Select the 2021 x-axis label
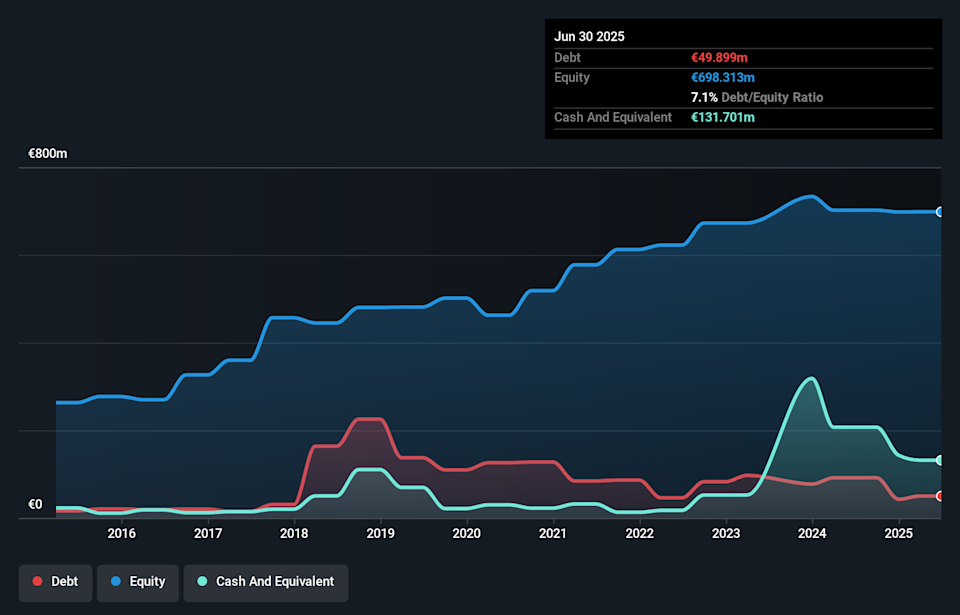960x615 pixels. [x=553, y=534]
